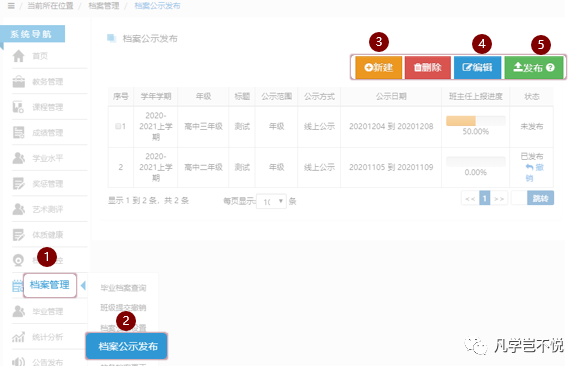The height and width of the screenshot is (371, 582).
Task: Click the 50.00% progress bar
Action: click(x=475, y=121)
